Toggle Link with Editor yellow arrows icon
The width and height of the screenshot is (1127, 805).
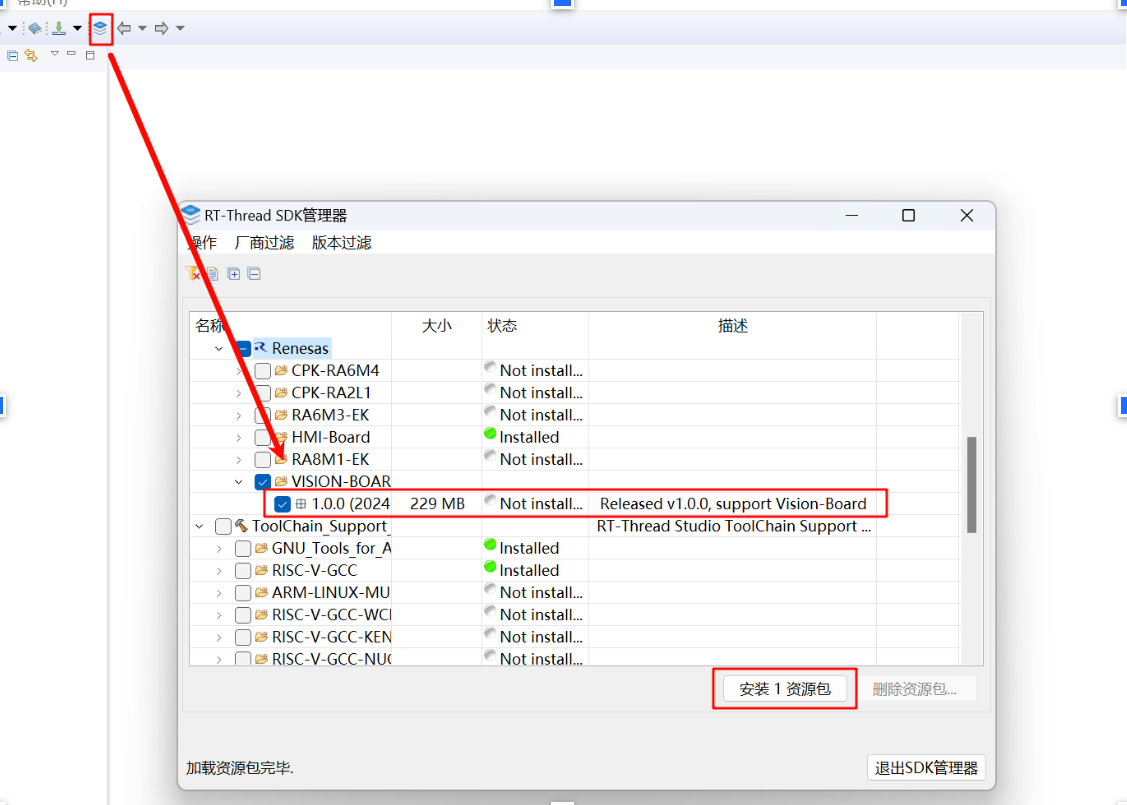pos(31,55)
